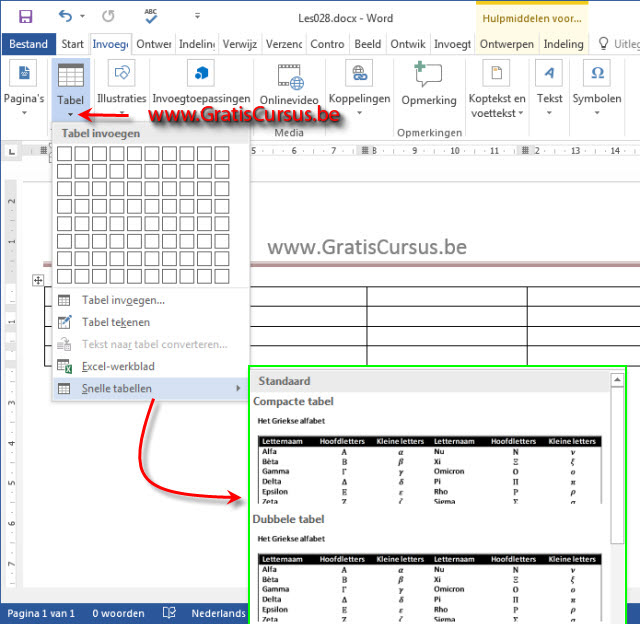Open the Koptekst en voettekst icon

496,73
